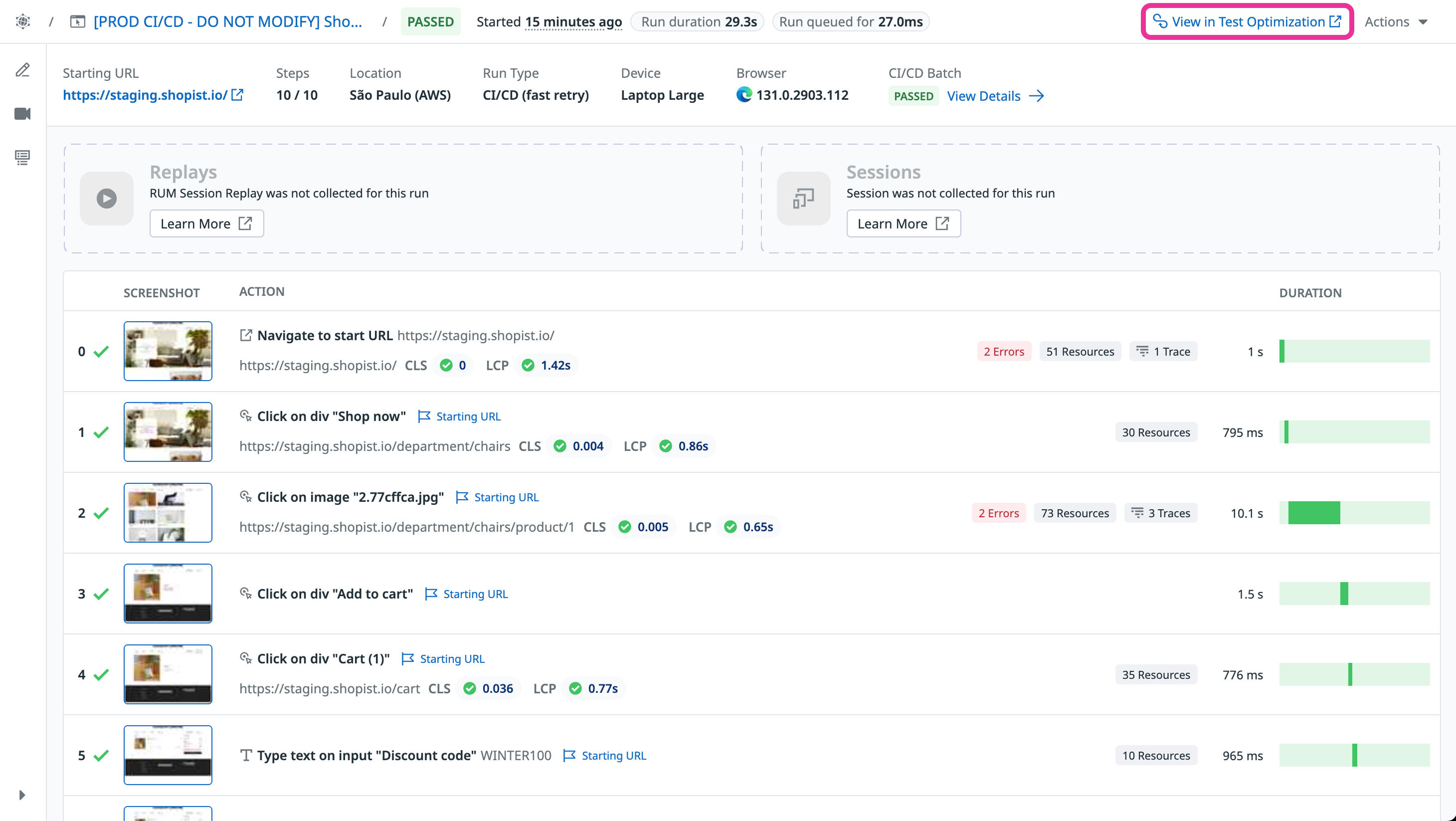Click the 73 Resources badge

tap(1075, 513)
